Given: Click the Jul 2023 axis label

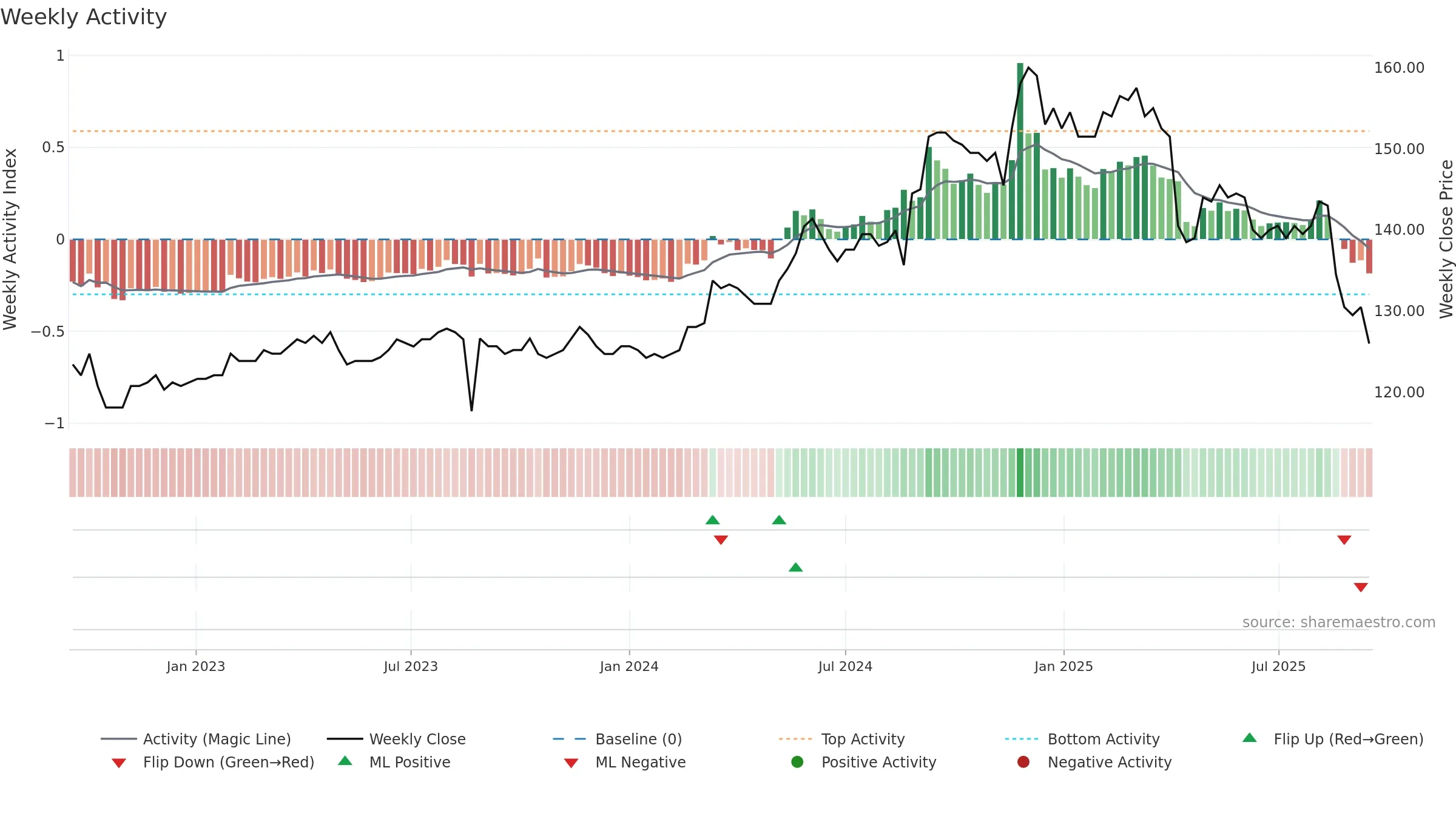Looking at the screenshot, I should (411, 666).
